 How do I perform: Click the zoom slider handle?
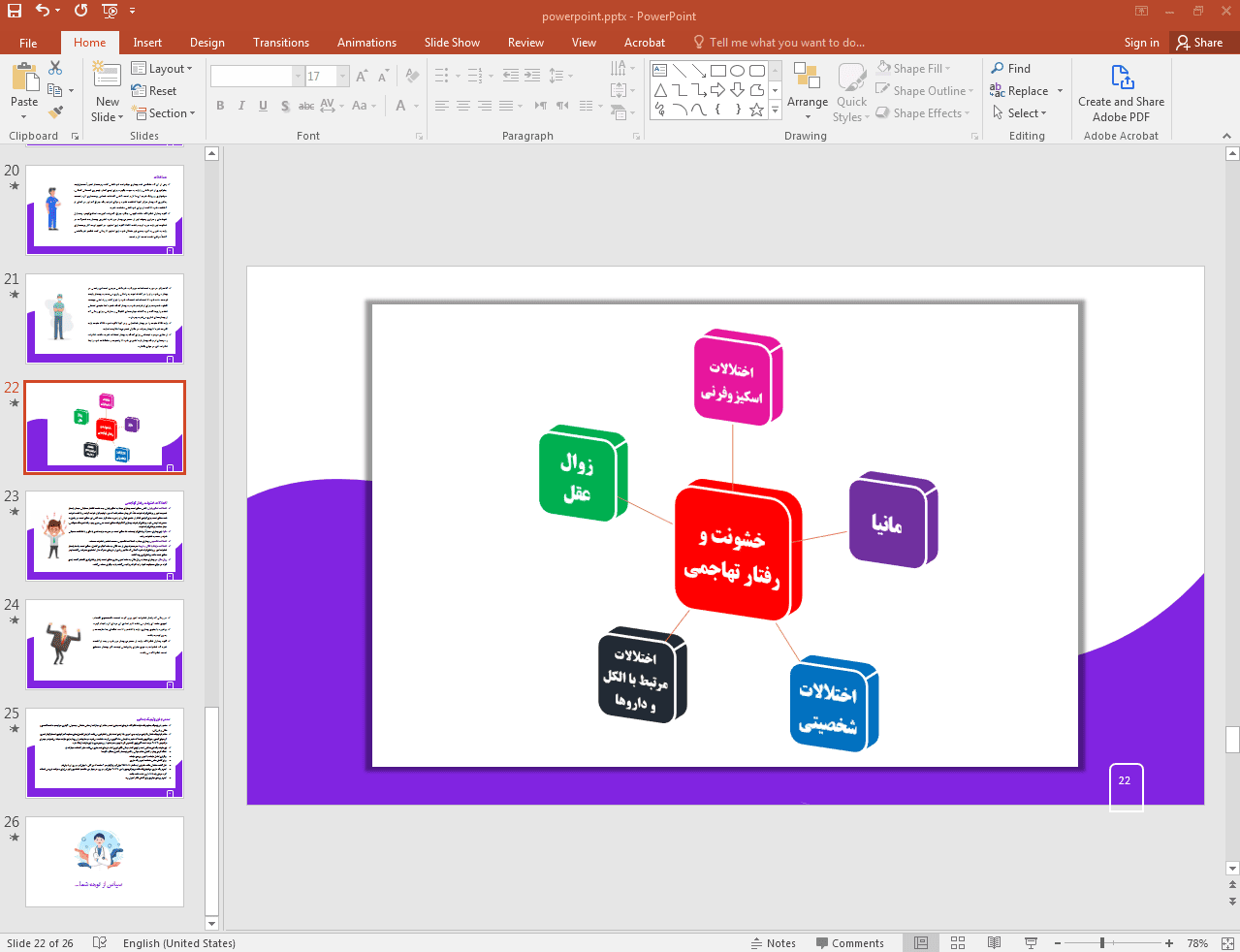[x=1102, y=942]
